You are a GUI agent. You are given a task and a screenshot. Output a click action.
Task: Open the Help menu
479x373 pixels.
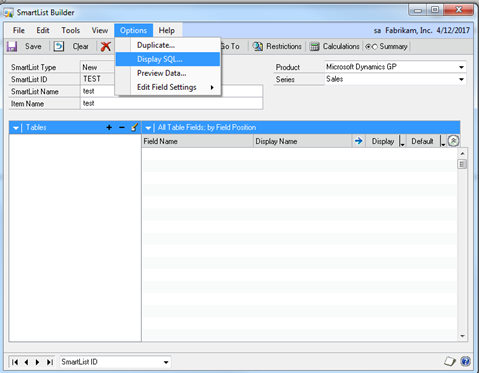pos(167,30)
